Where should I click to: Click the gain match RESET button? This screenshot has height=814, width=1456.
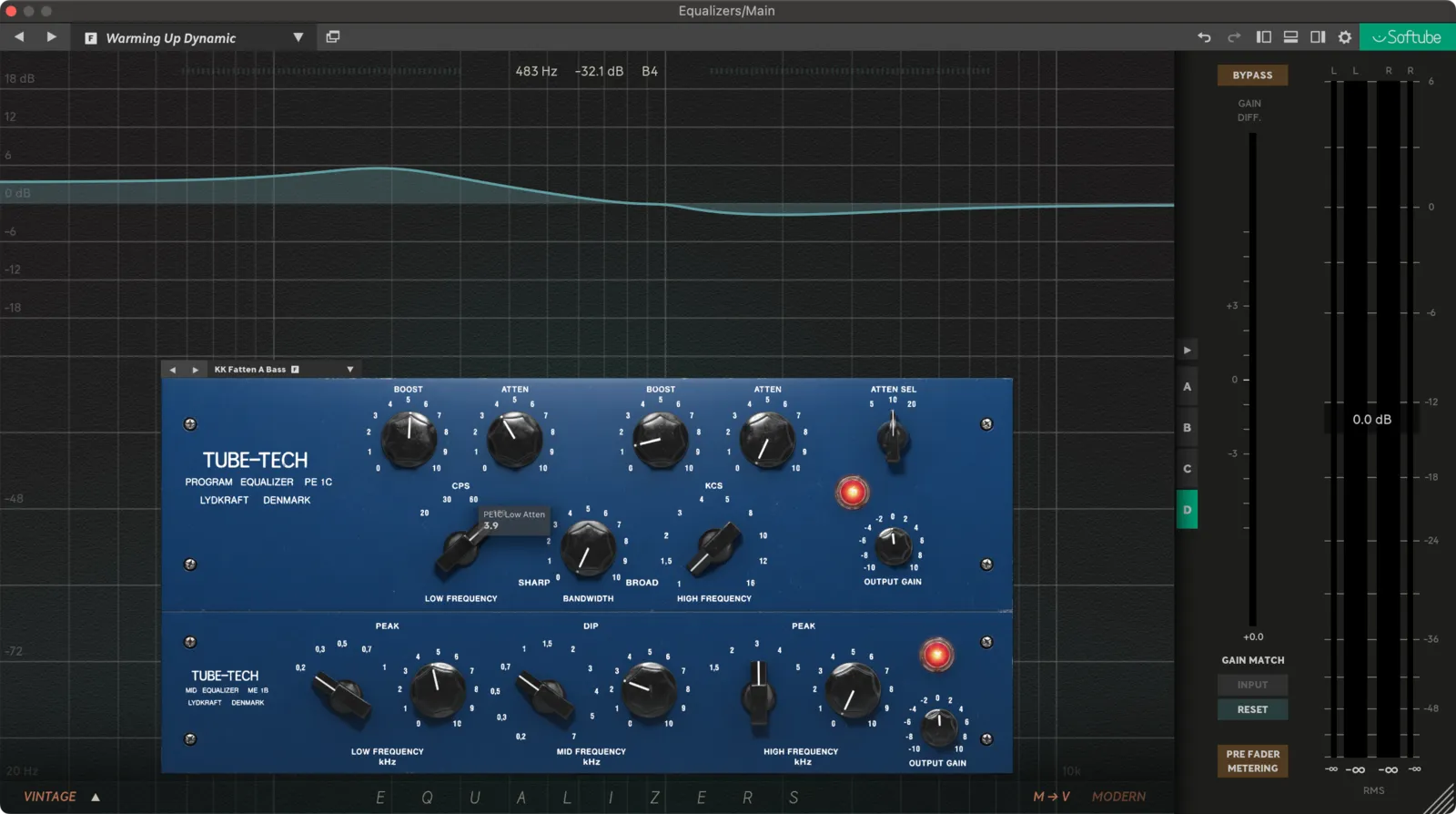[x=1252, y=709]
